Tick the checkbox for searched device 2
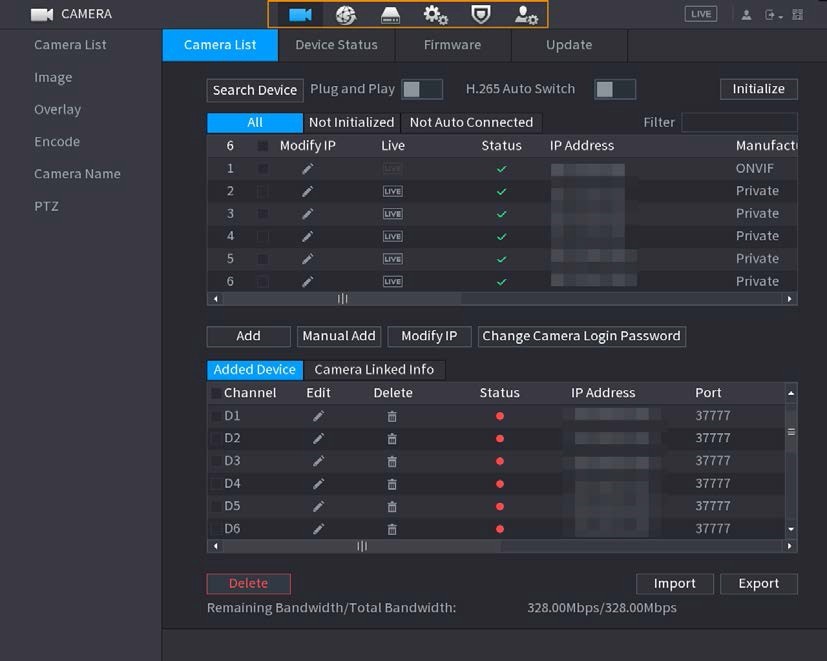Image resolution: width=827 pixels, height=661 pixels. tap(262, 191)
